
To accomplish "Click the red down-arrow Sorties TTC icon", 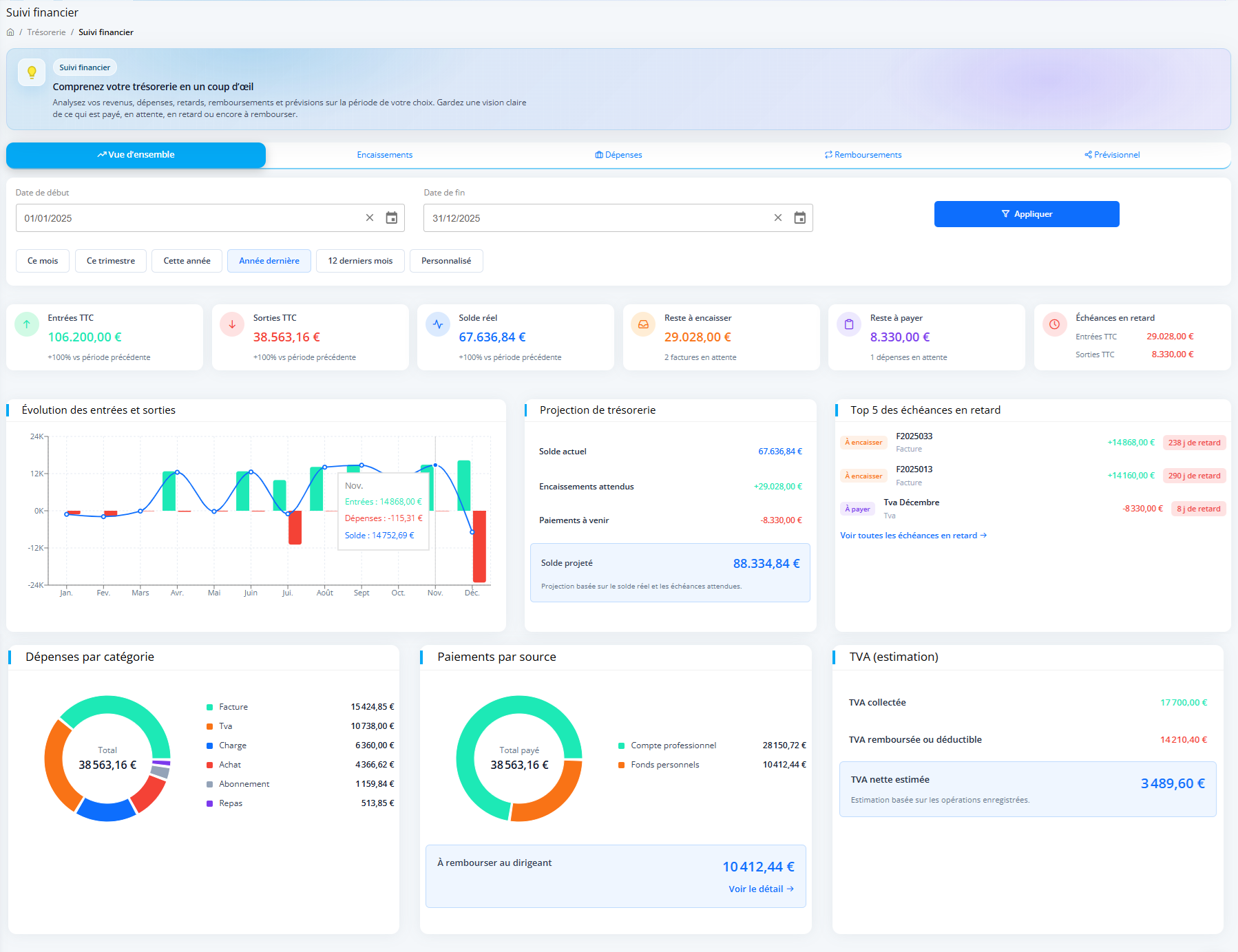I will click(232, 324).
